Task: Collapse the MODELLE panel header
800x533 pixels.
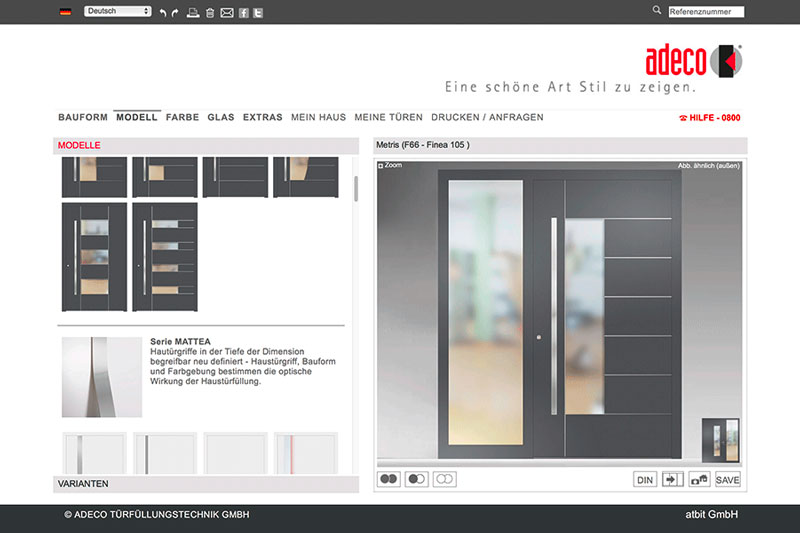Action: tap(205, 146)
